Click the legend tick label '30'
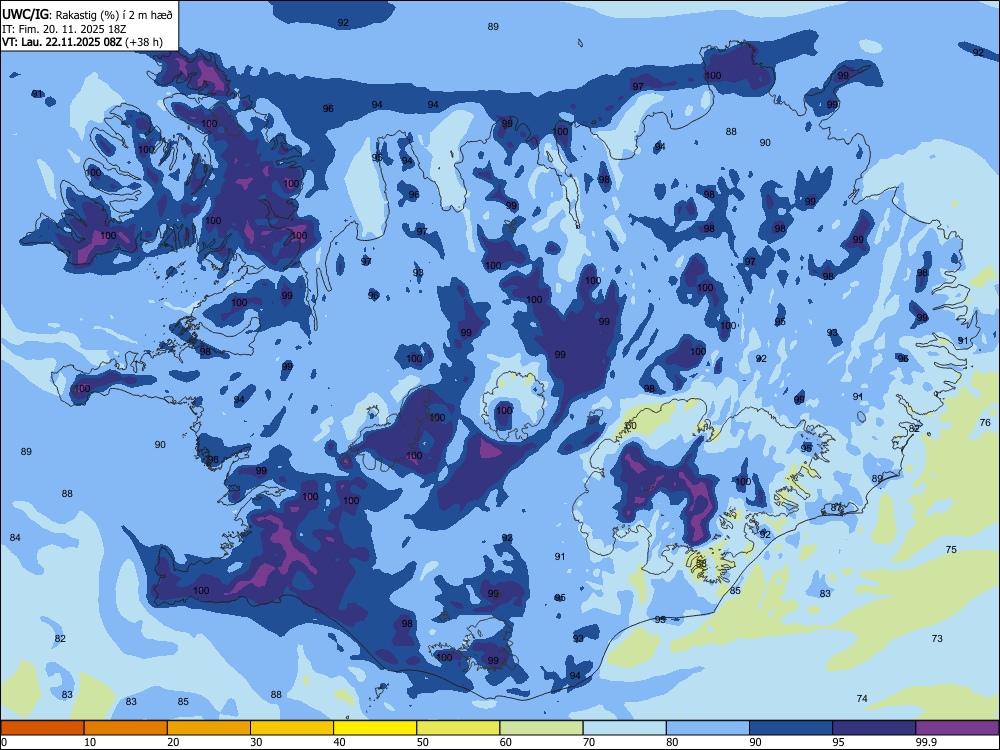Viewport: 1000px width, 750px height. (256, 742)
